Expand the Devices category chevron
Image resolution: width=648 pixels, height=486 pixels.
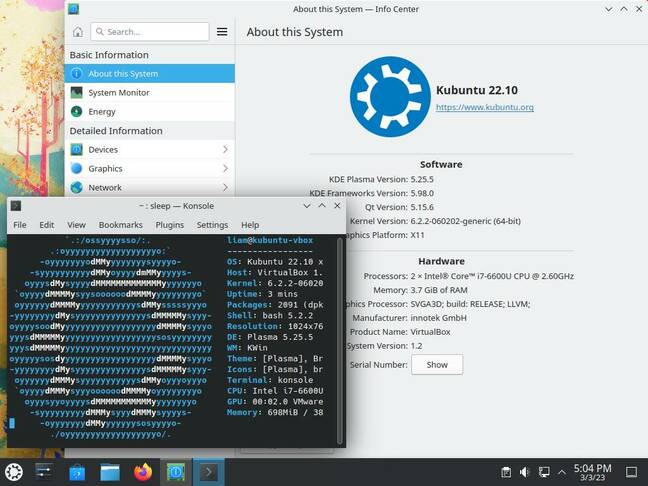(x=225, y=150)
